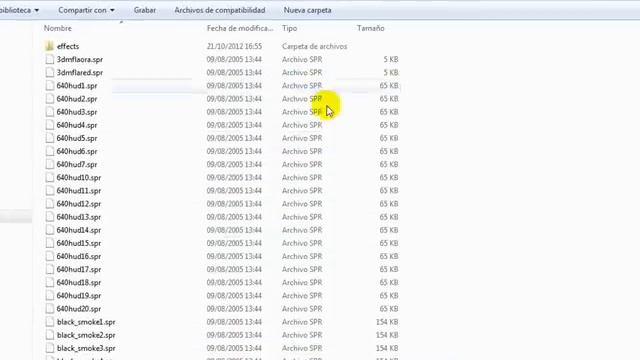Select file name 640hud1.spr

[77, 86]
